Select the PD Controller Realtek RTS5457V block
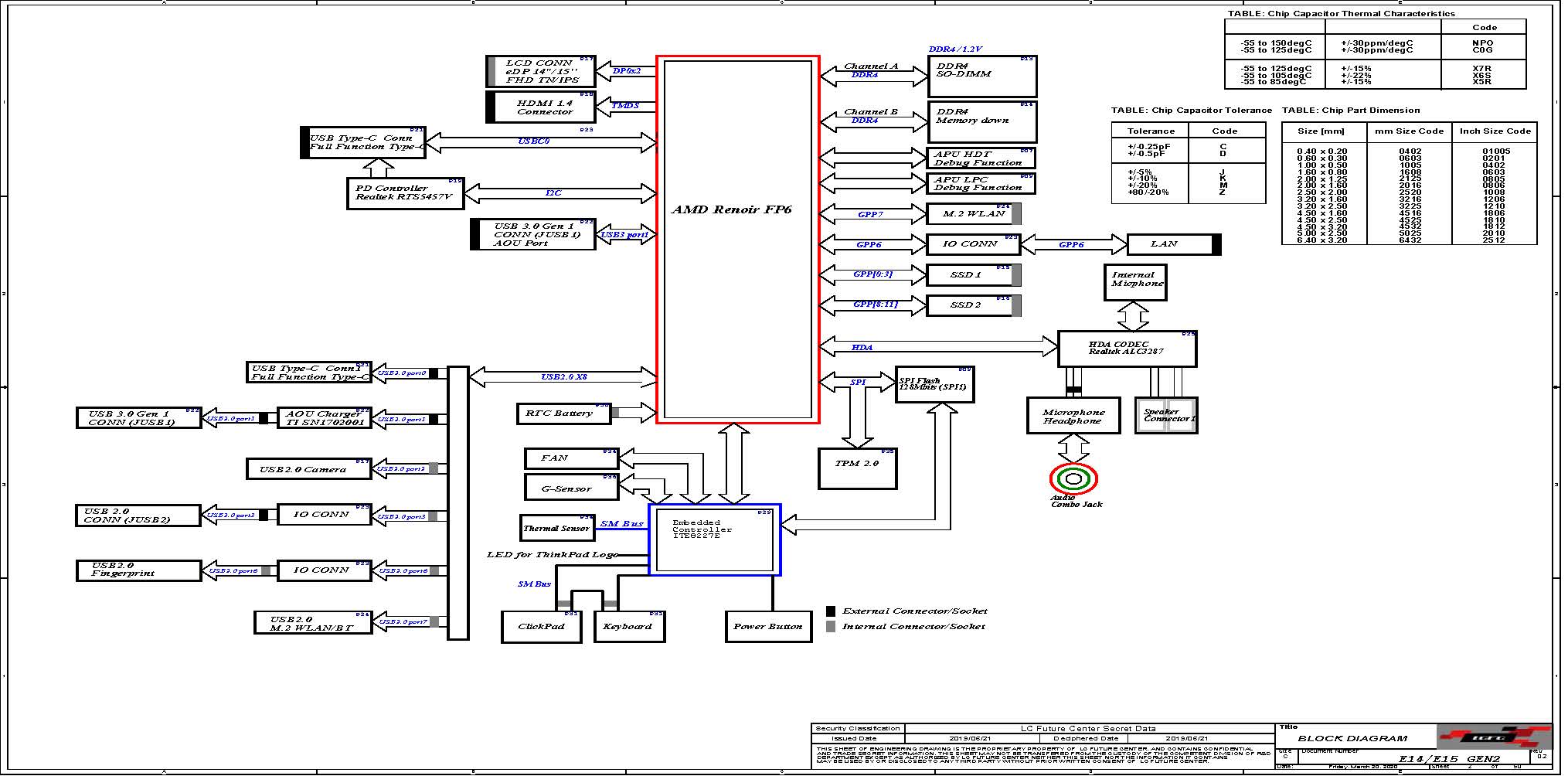1568x776 pixels. (404, 193)
